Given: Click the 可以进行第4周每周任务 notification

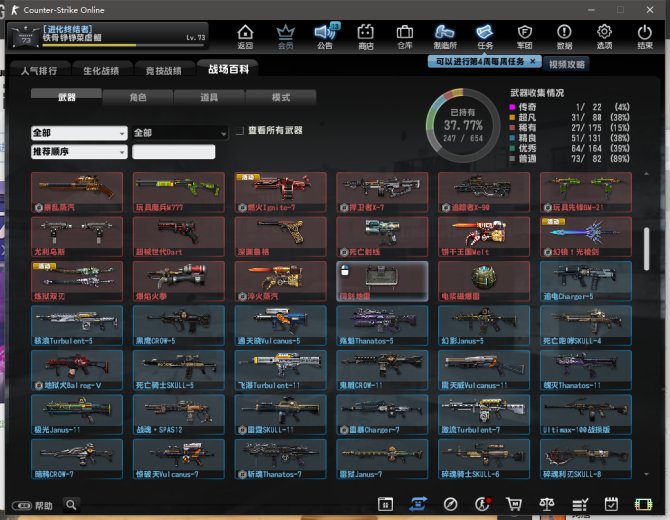Looking at the screenshot, I should pos(479,62).
